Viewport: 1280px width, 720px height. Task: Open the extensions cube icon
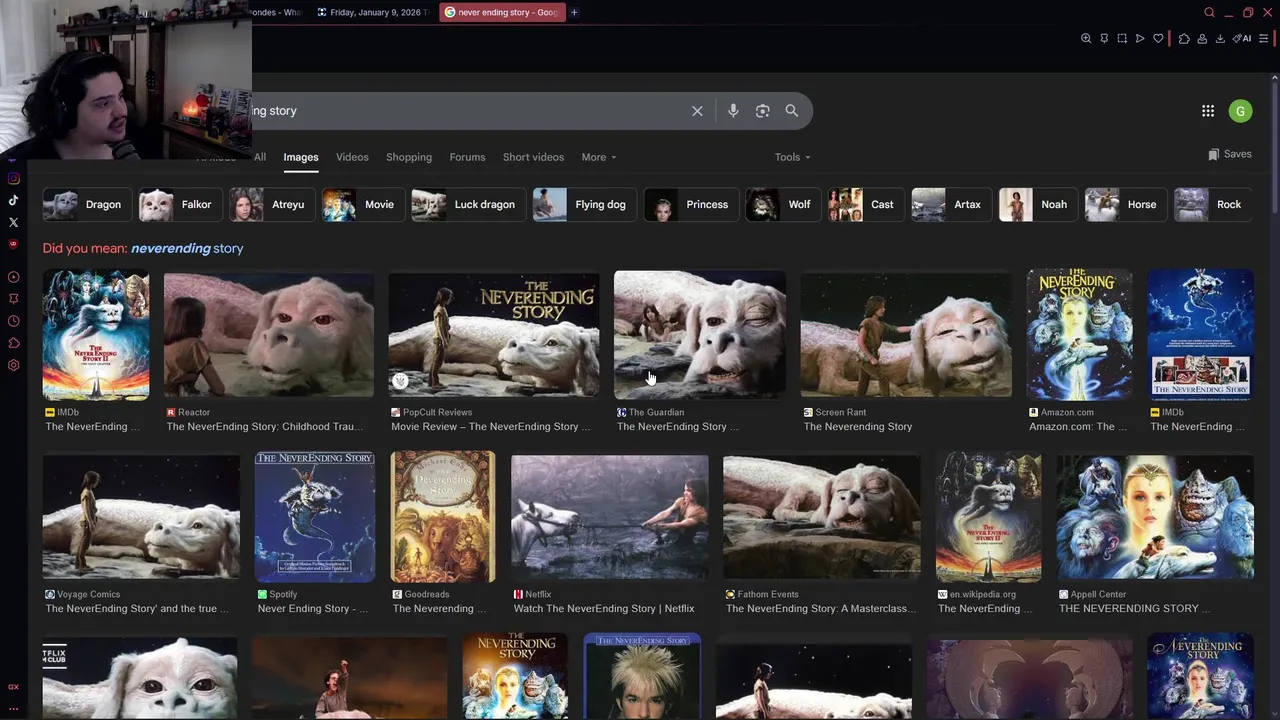click(1184, 39)
